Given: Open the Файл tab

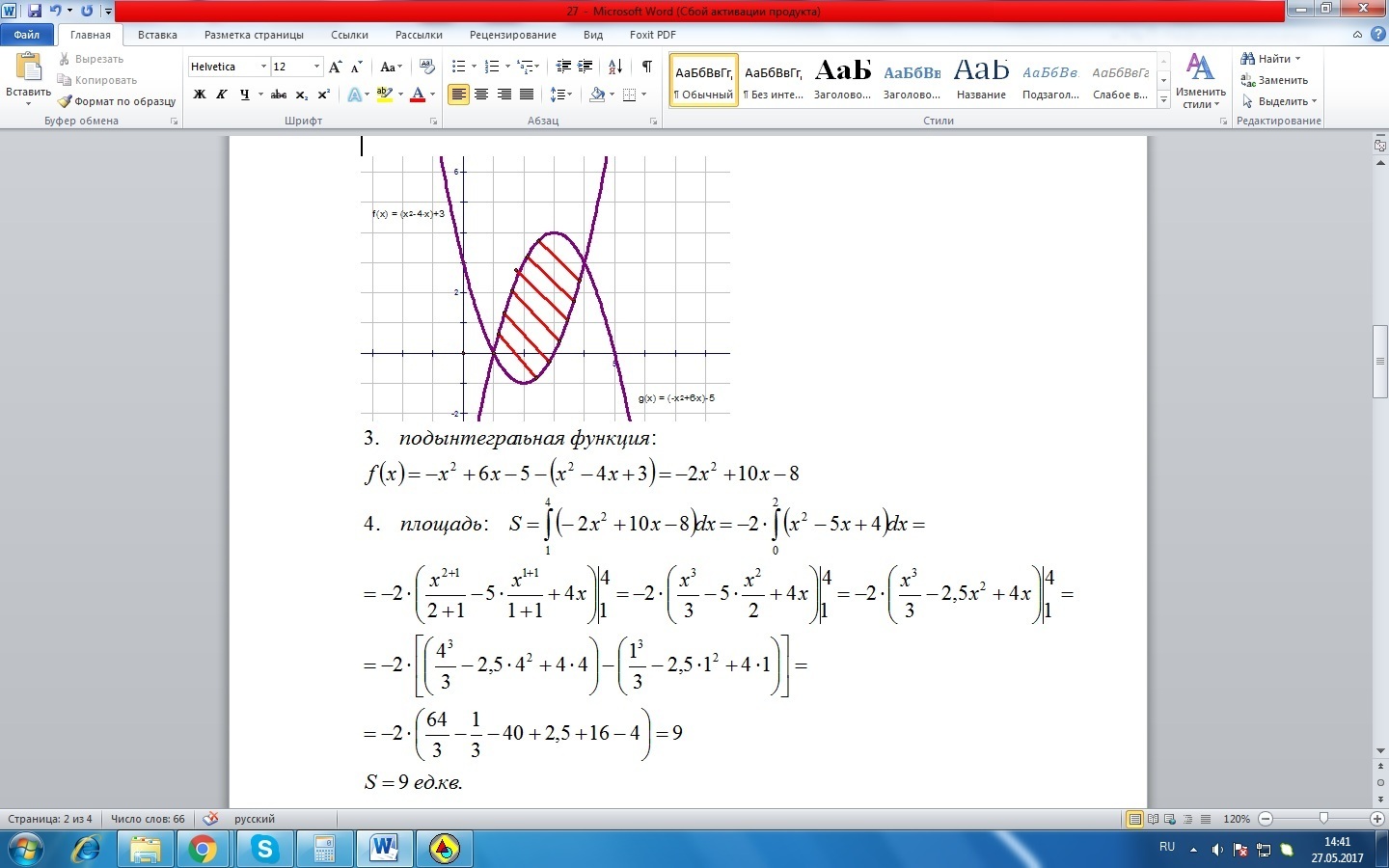Looking at the screenshot, I should [27, 35].
